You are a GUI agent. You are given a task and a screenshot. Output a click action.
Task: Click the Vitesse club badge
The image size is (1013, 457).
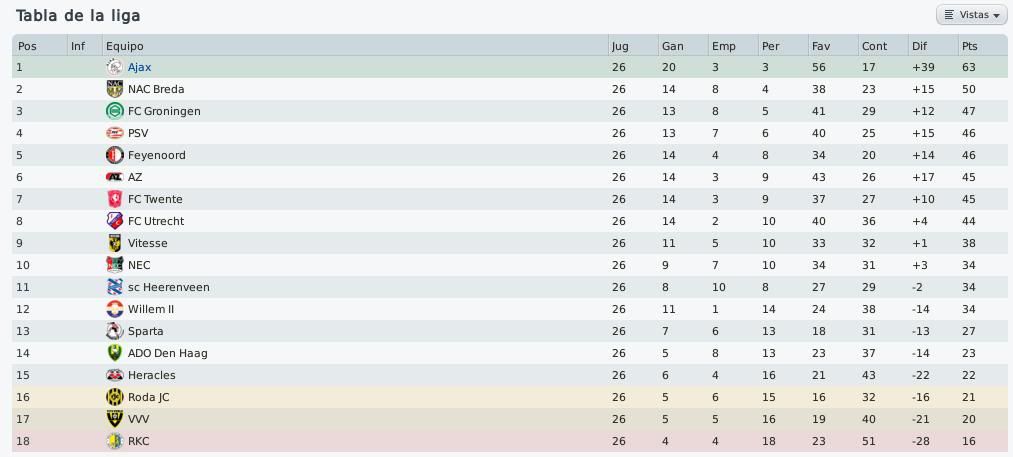click(114, 242)
